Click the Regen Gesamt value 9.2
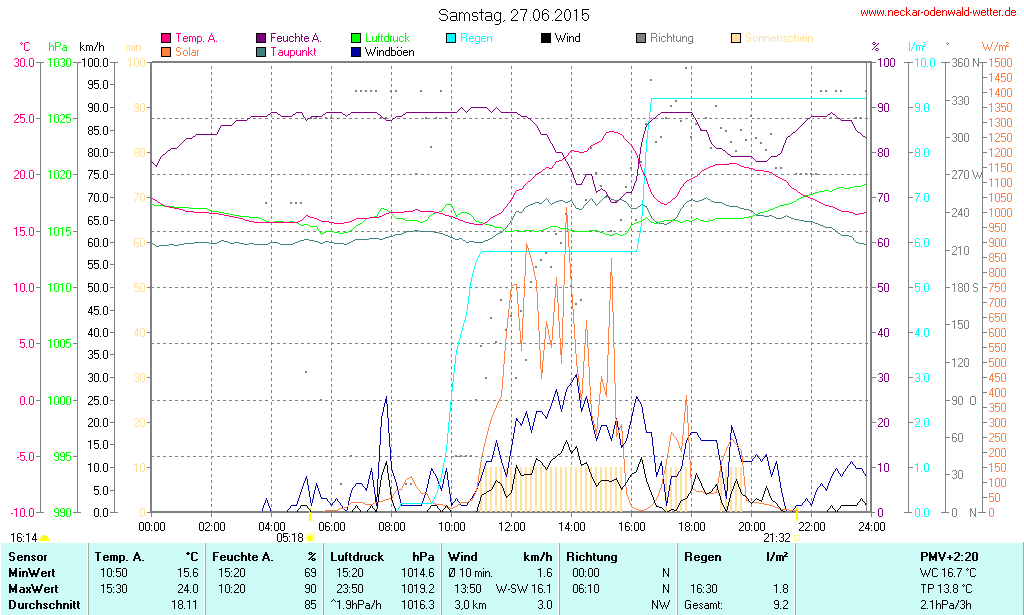The image size is (1024, 615). tap(780, 604)
